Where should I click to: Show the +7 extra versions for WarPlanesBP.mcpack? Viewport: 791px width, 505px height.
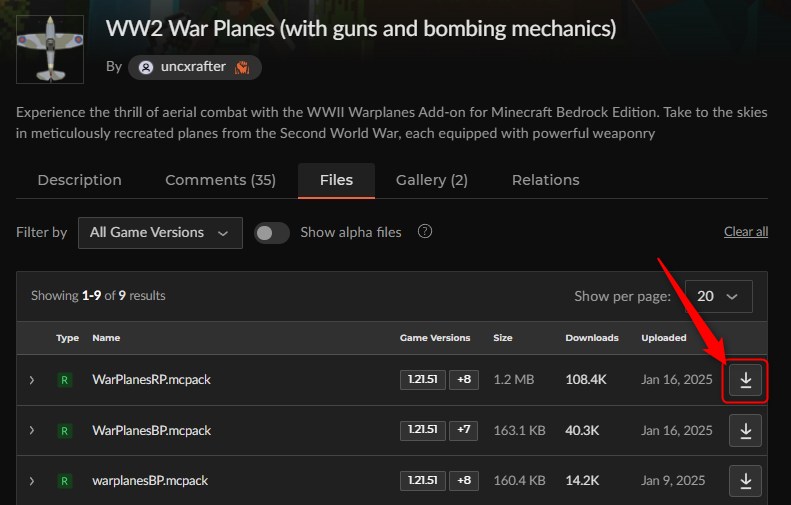[x=464, y=430]
